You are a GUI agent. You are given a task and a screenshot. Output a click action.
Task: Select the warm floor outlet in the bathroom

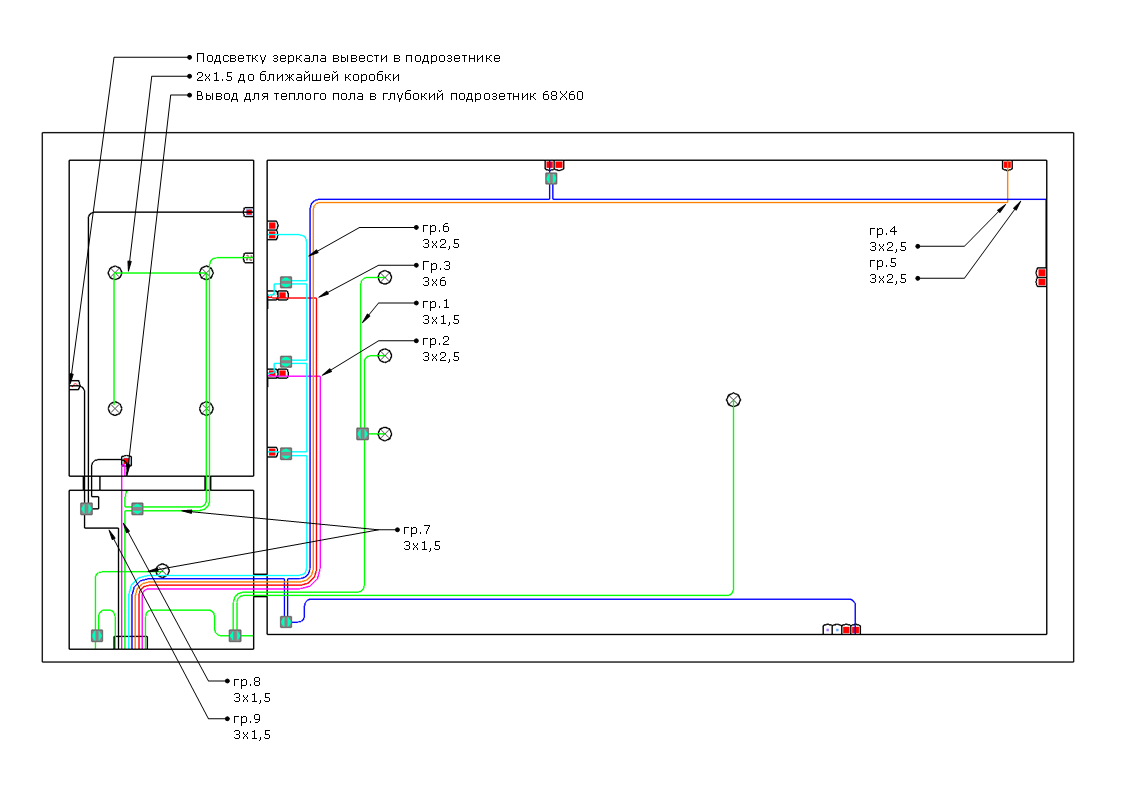pos(127,461)
